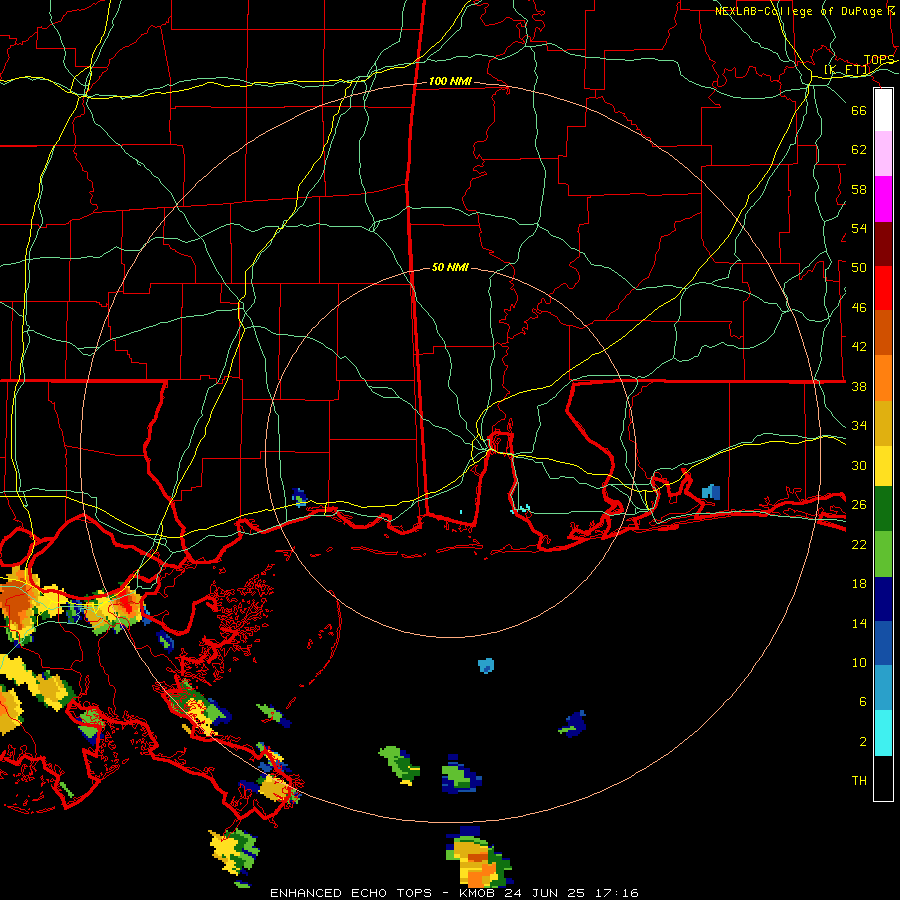Click the legend value '54'
900x900 pixels.
pos(859,228)
